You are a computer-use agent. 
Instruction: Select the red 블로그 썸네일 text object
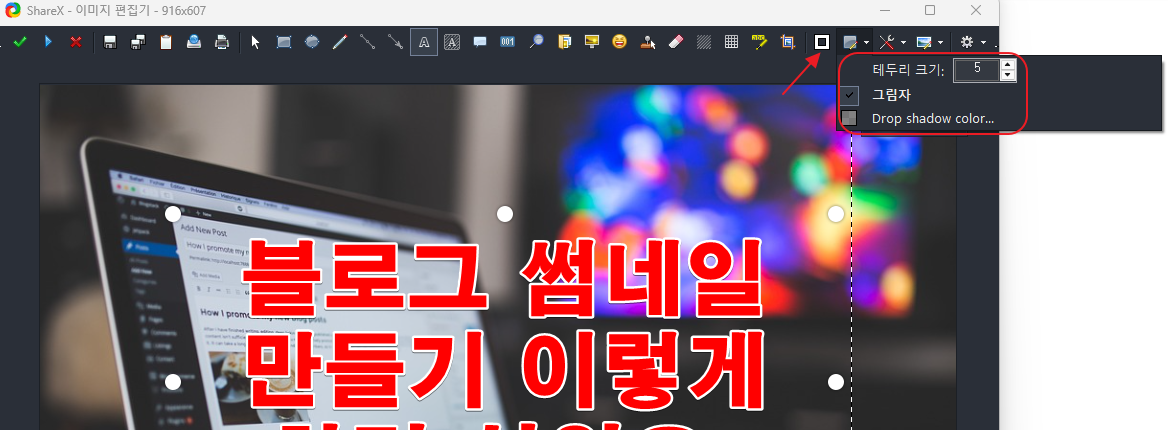pyautogui.click(x=503, y=279)
